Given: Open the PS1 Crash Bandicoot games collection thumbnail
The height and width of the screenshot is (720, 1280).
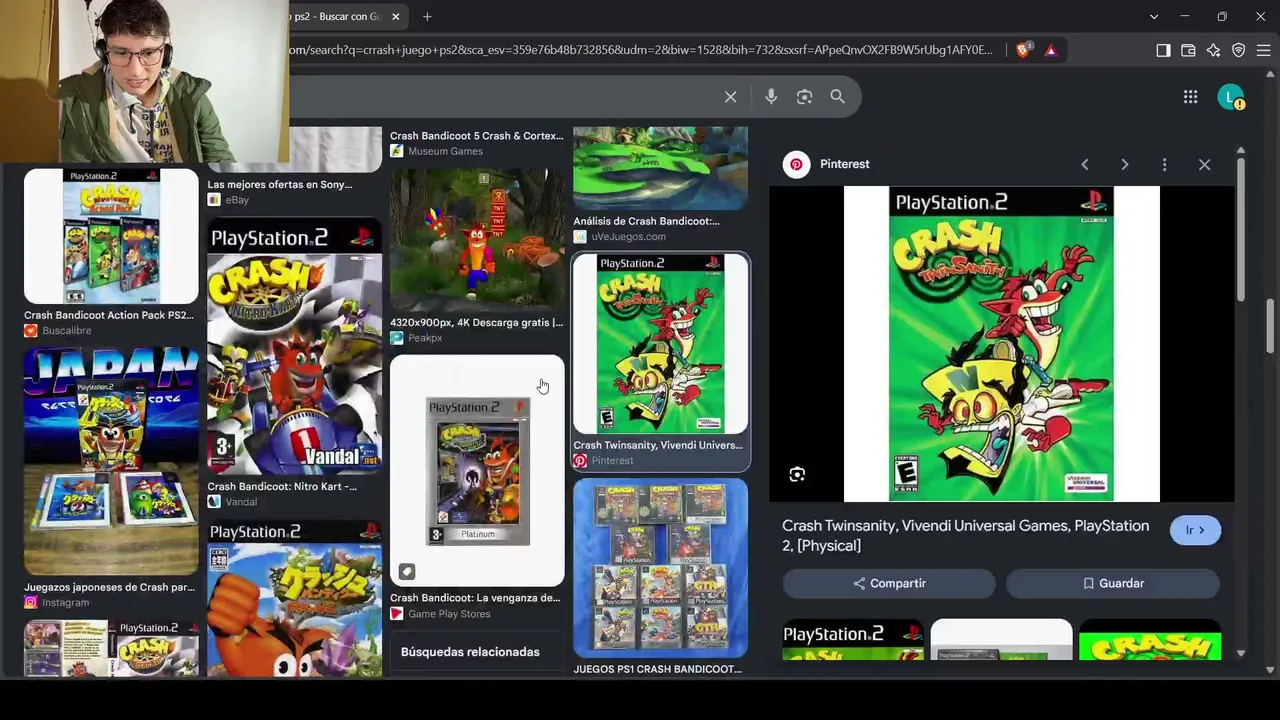Looking at the screenshot, I should point(660,567).
